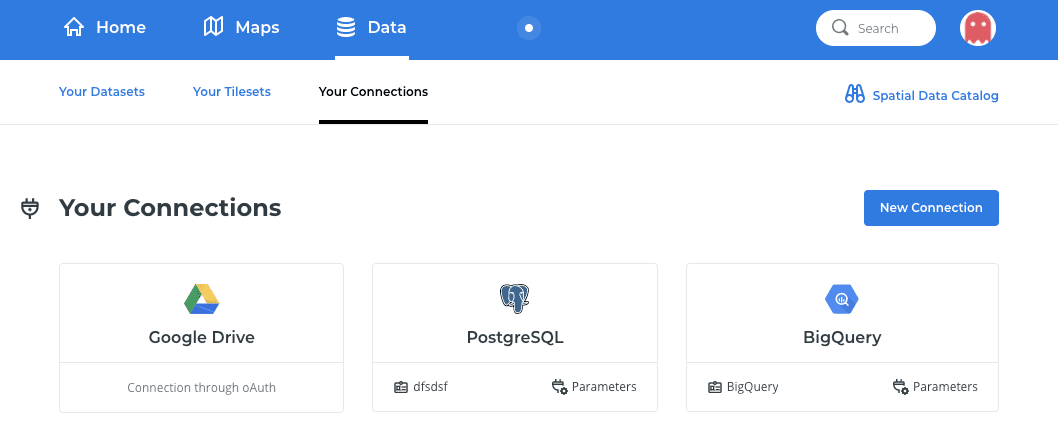1058x430 pixels.
Task: Click the plug-gear icon on BigQuery card
Action: [x=900, y=387]
